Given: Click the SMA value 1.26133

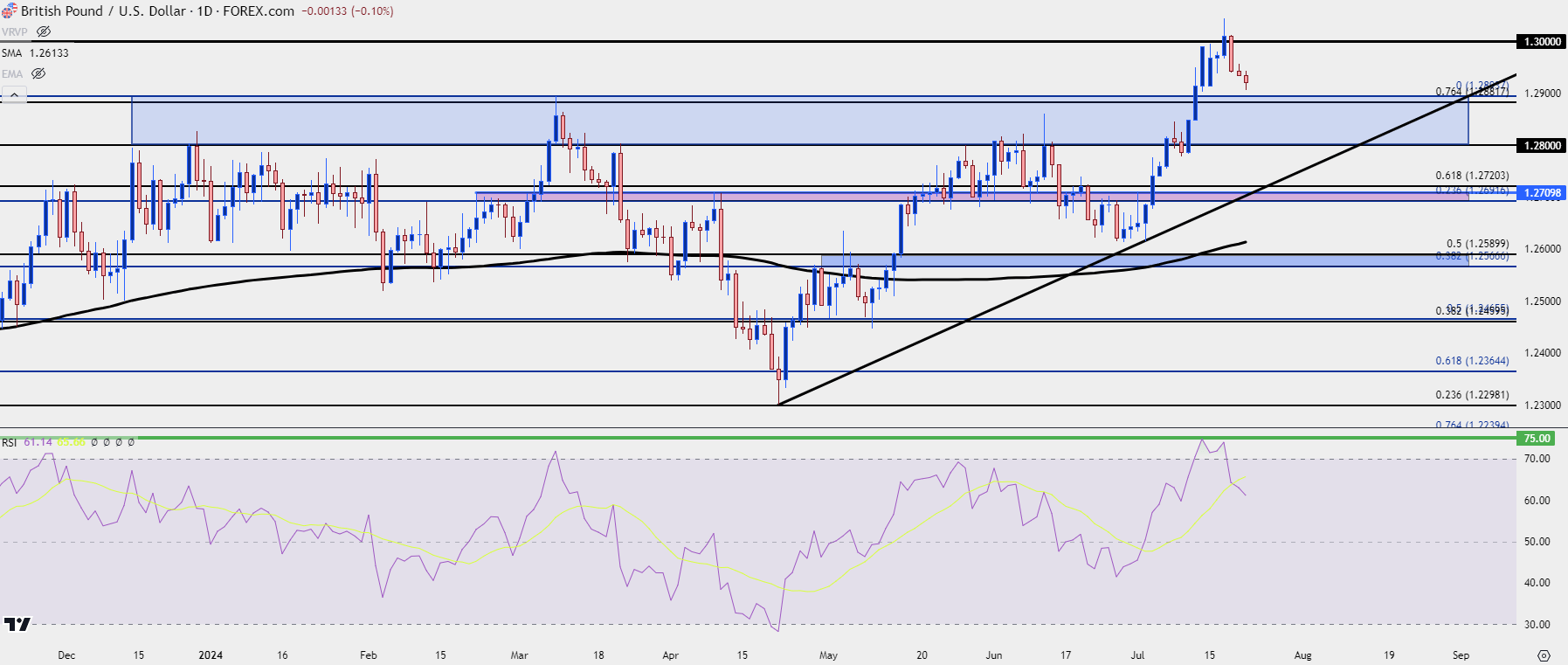Looking at the screenshot, I should click(x=49, y=52).
